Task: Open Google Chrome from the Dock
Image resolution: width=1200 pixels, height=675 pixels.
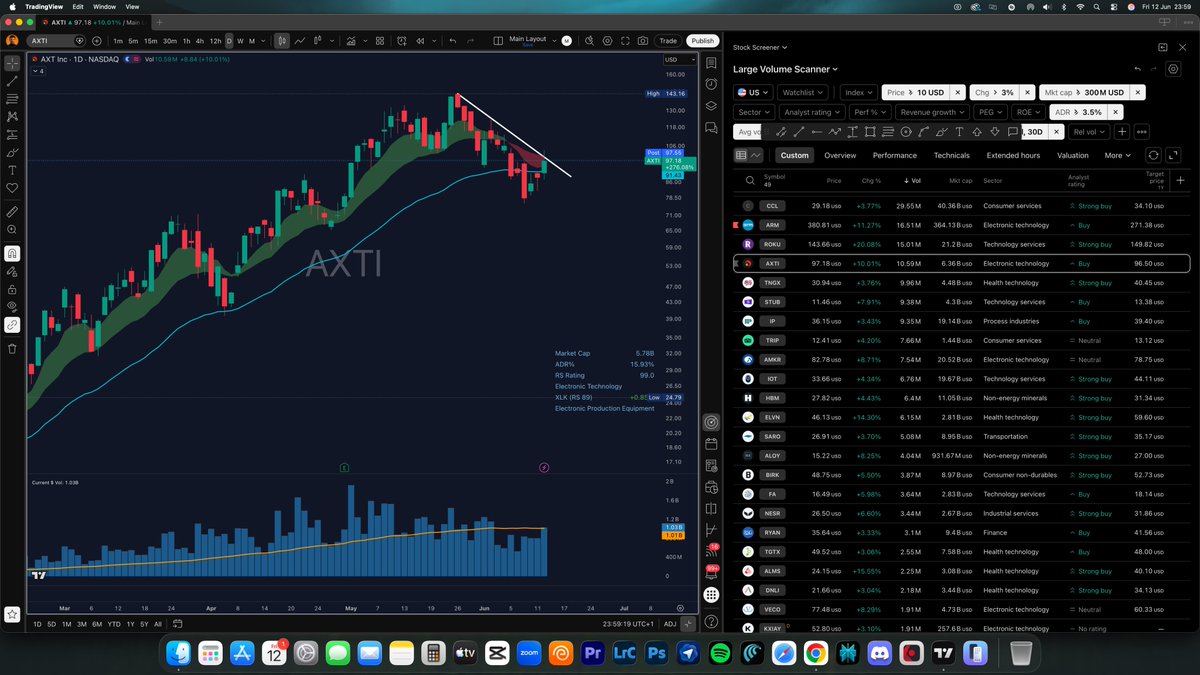Action: click(x=816, y=653)
